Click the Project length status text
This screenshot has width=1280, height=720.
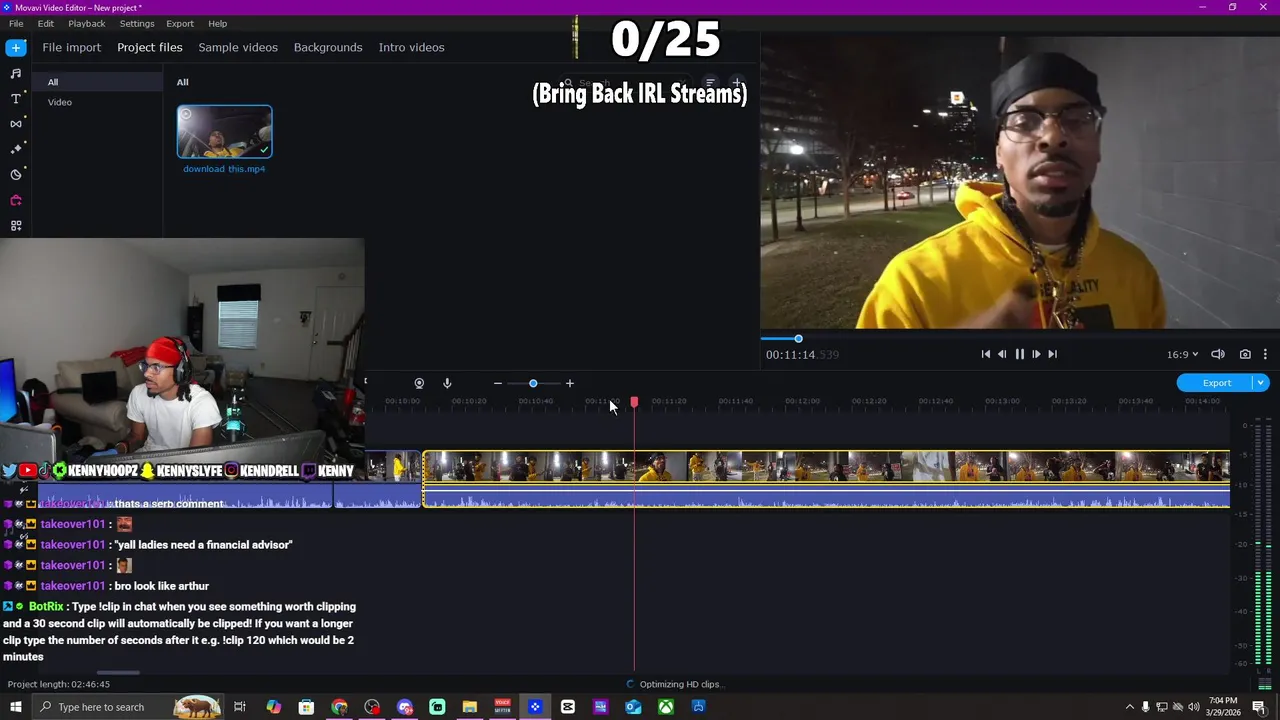point(59,685)
